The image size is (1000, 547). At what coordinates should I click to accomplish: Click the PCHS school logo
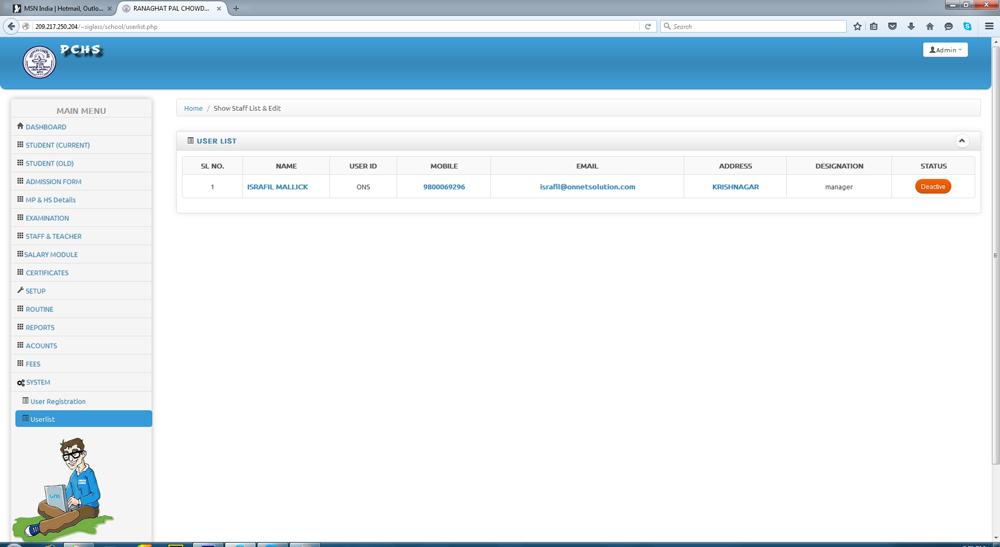coord(40,62)
